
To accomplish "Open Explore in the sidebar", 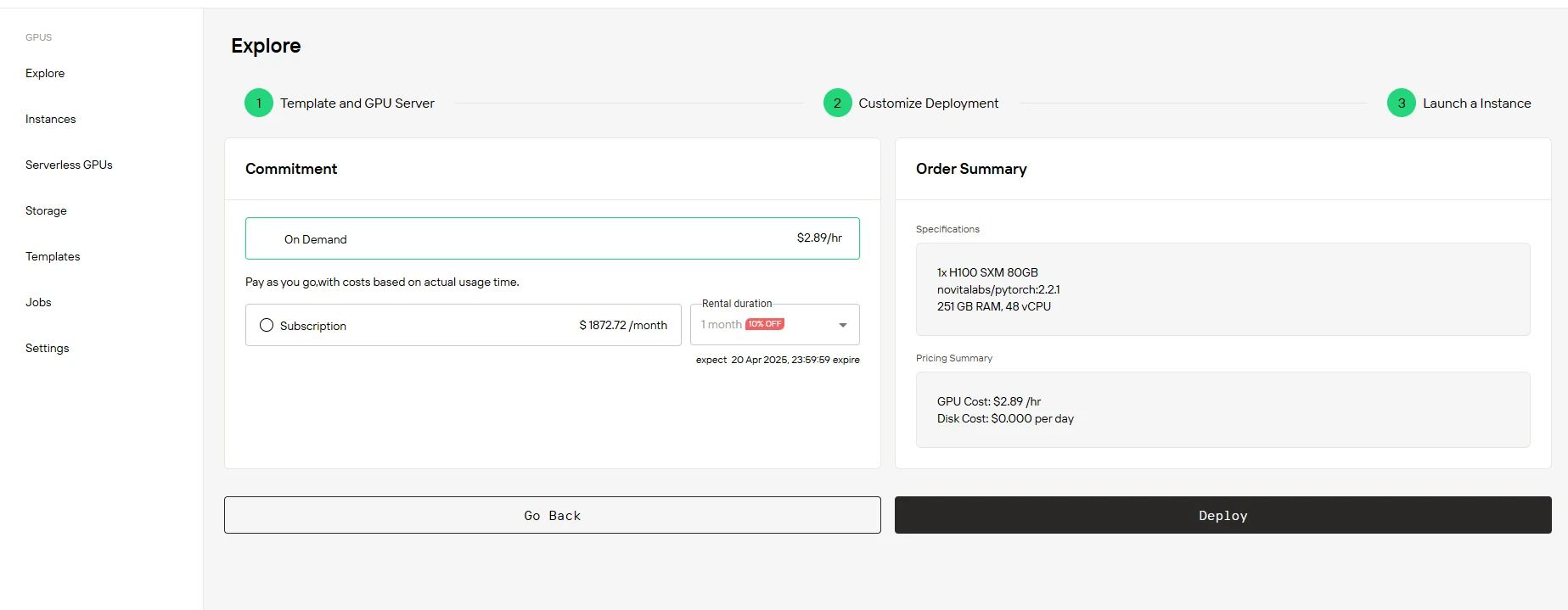I will (x=45, y=73).
